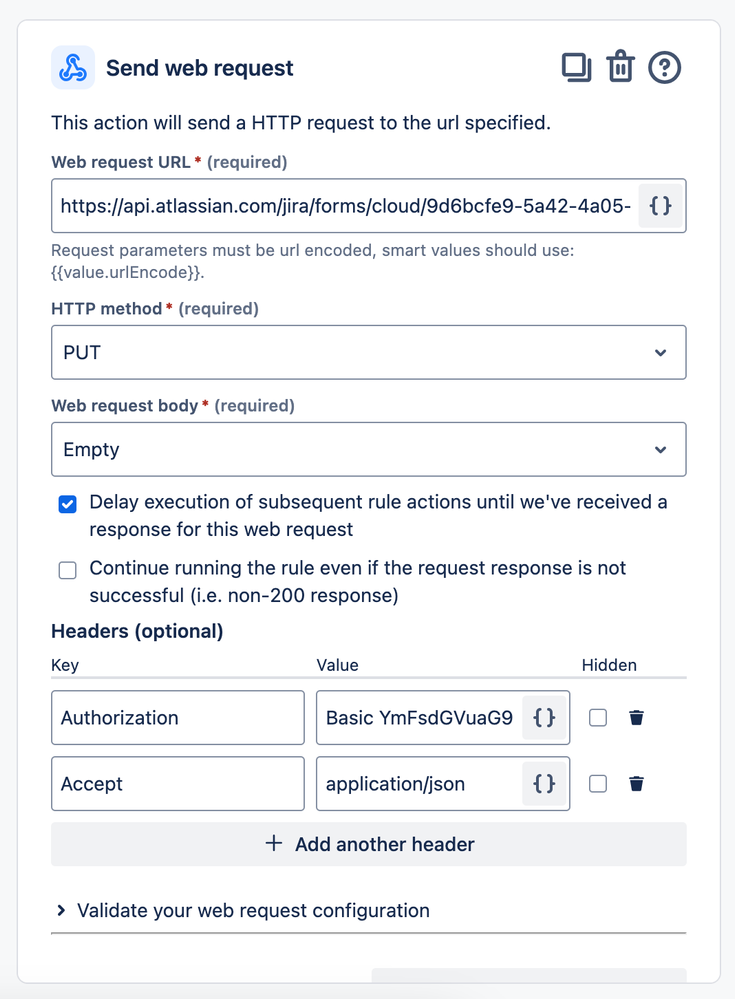Click the Send web request webhook icon
735x999 pixels.
73,68
